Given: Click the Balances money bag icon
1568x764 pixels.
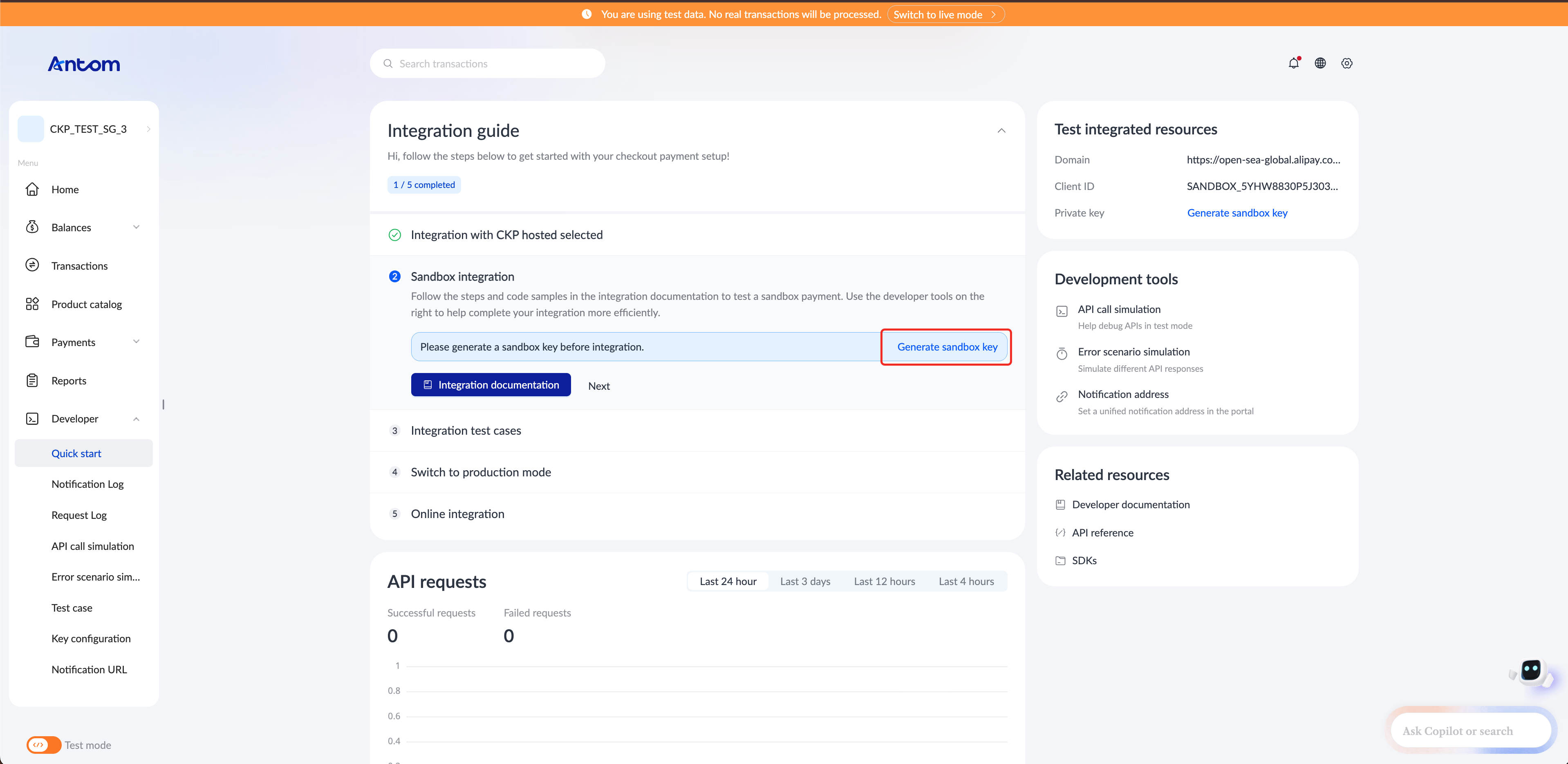Looking at the screenshot, I should (x=32, y=227).
